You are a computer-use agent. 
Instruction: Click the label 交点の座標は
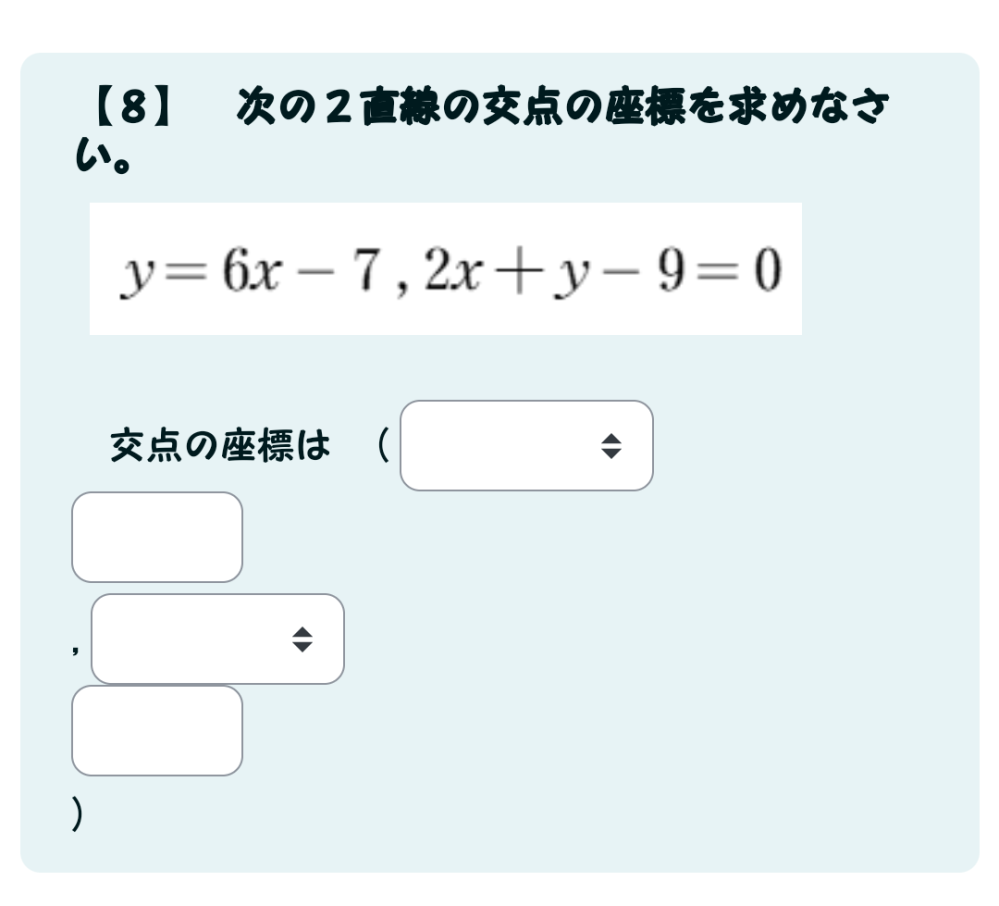click(220, 446)
